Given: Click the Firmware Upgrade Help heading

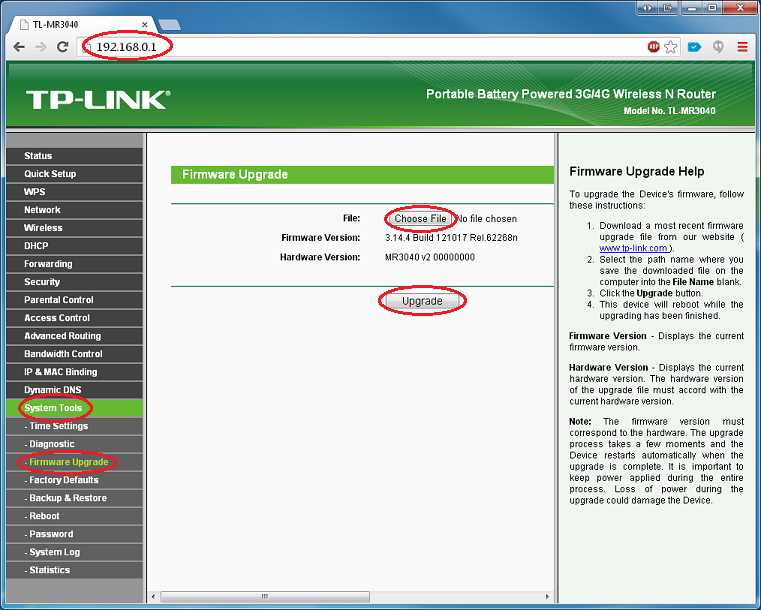Looking at the screenshot, I should point(636,171).
